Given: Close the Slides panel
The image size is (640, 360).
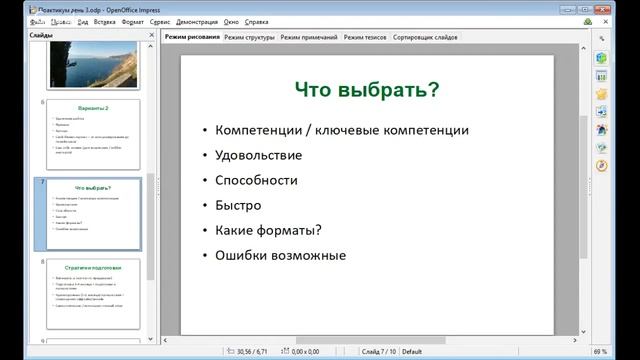Looking at the screenshot, I should coord(151,35).
